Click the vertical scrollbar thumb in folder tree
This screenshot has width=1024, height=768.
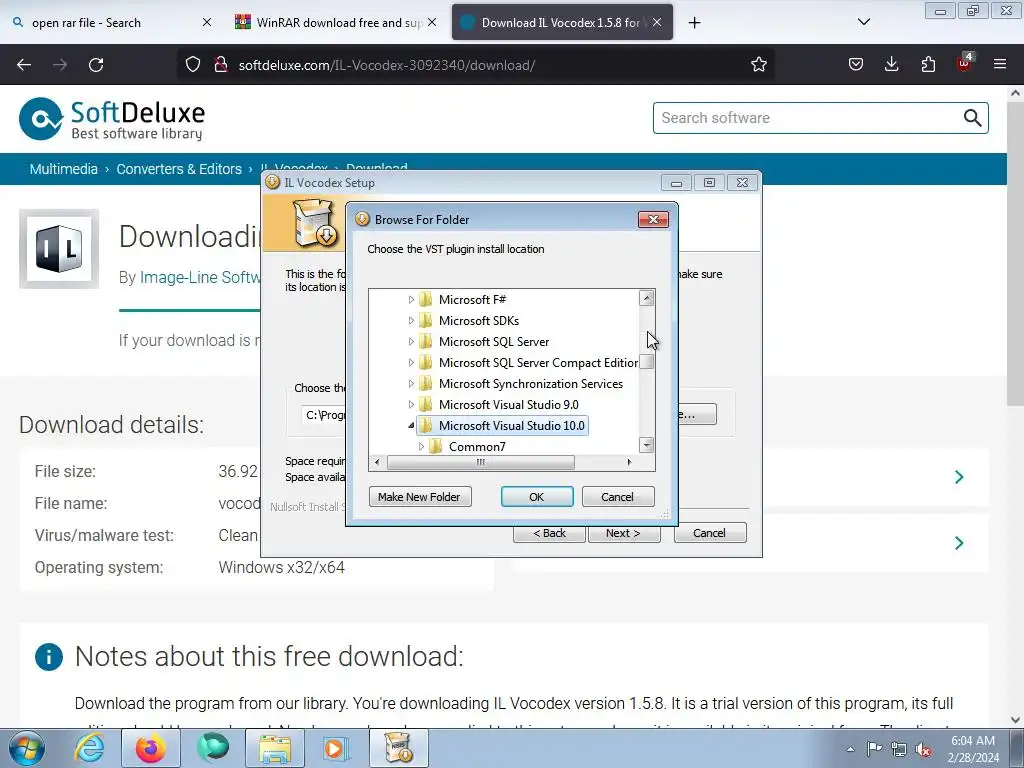(647, 362)
